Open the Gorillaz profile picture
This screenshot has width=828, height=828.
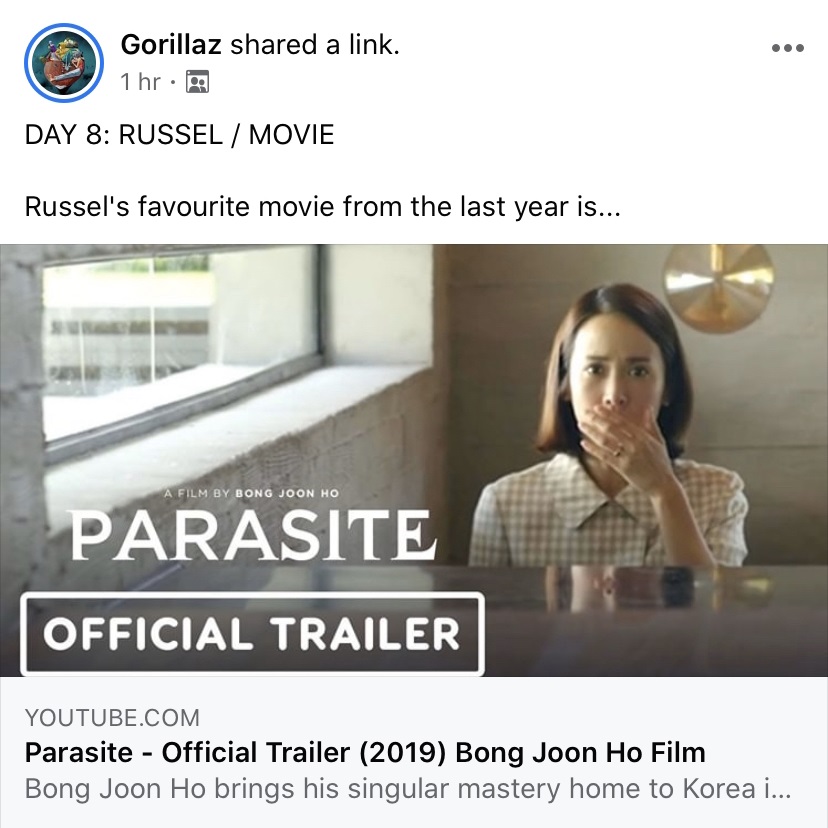click(63, 63)
